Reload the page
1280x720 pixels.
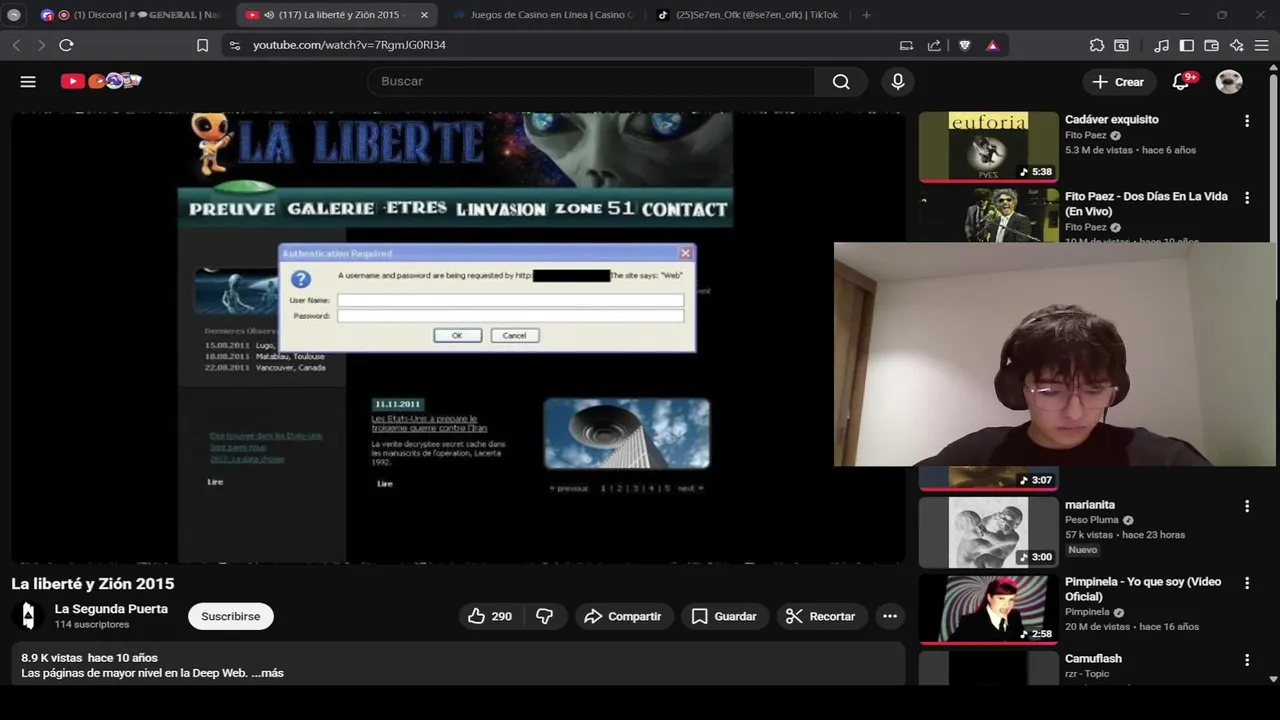coord(66,45)
